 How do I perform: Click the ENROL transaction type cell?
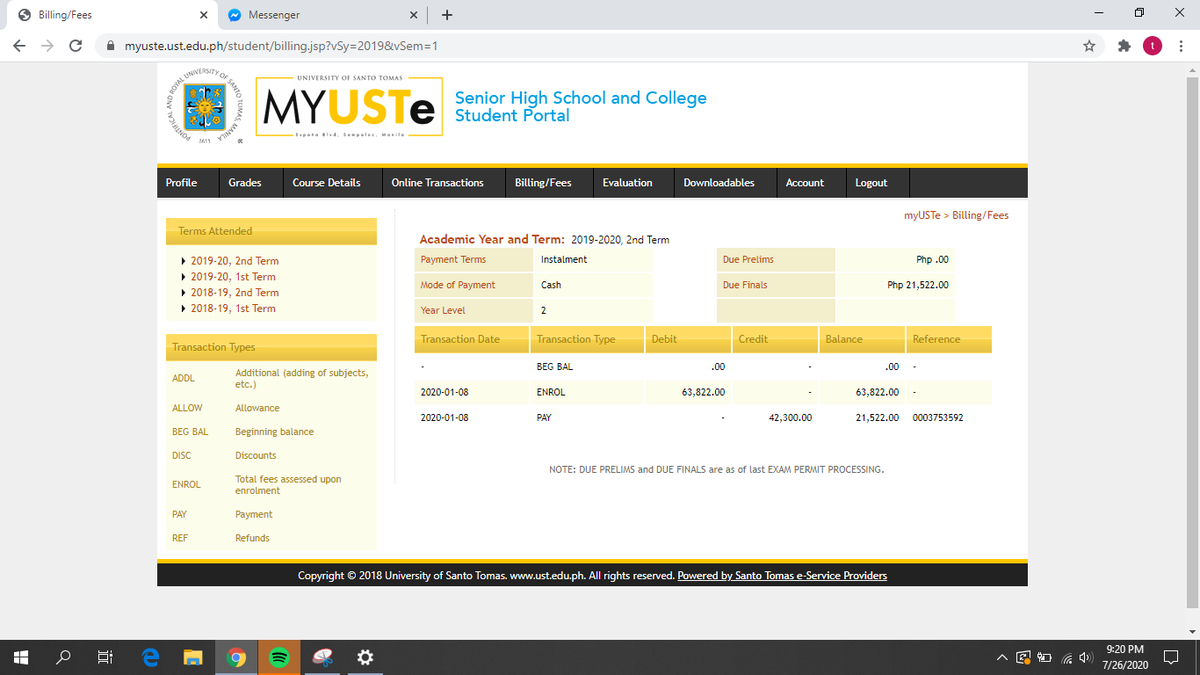pos(551,392)
